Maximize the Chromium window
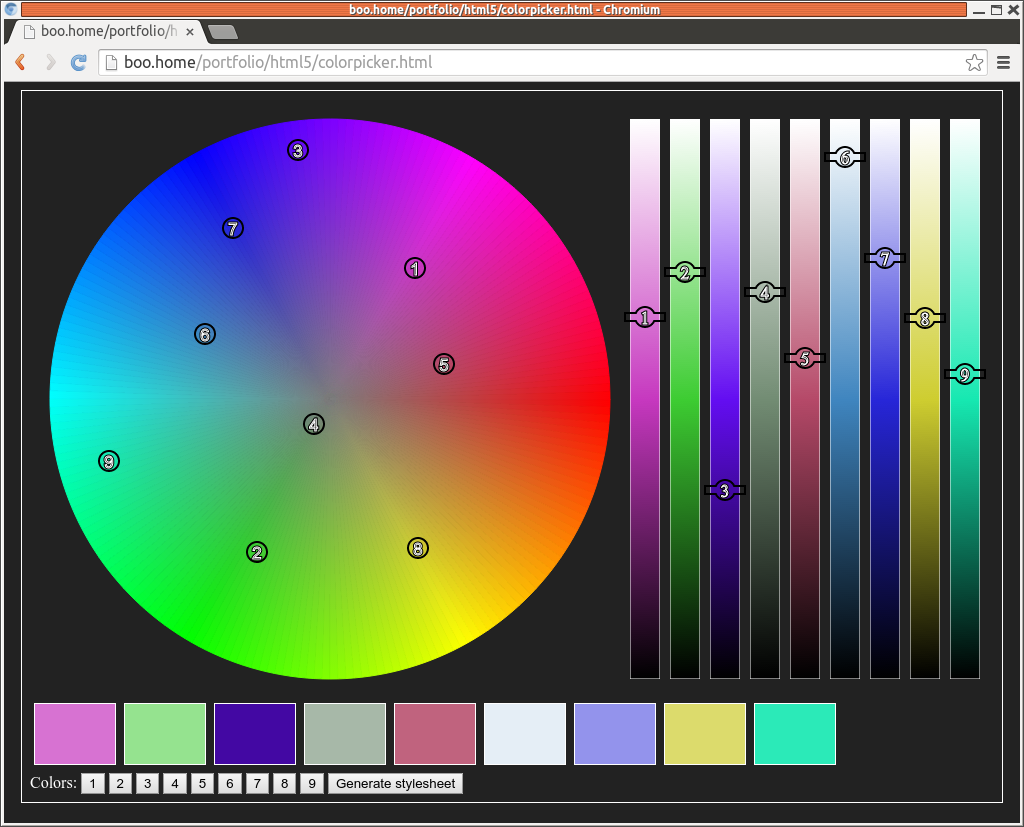Screen dimensions: 1024x827 pos(997,10)
